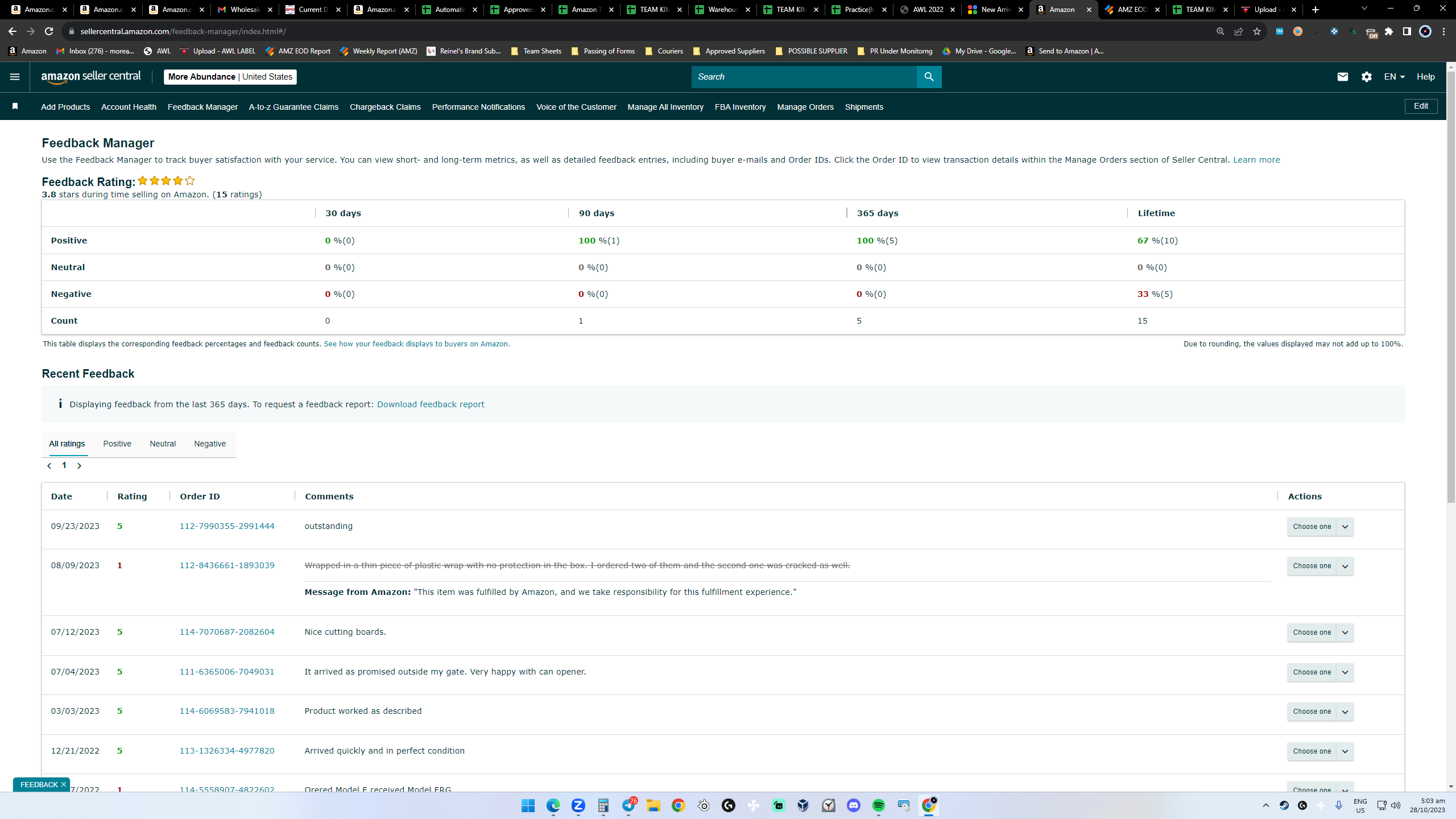The width and height of the screenshot is (1456, 819).
Task: Open Discord from taskbar
Action: pyautogui.click(x=854, y=805)
